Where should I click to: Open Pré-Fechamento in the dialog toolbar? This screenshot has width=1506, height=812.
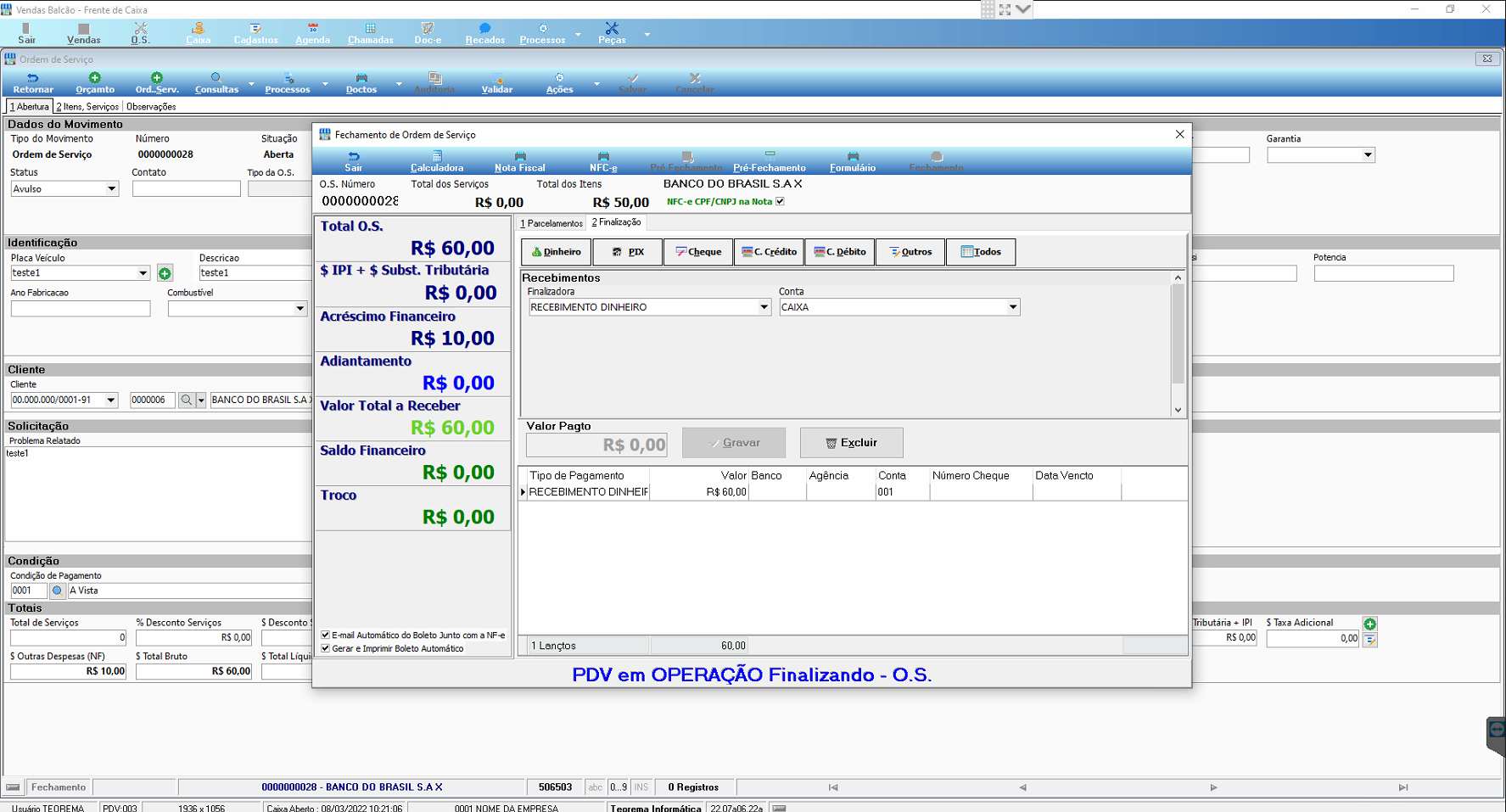coord(770,161)
